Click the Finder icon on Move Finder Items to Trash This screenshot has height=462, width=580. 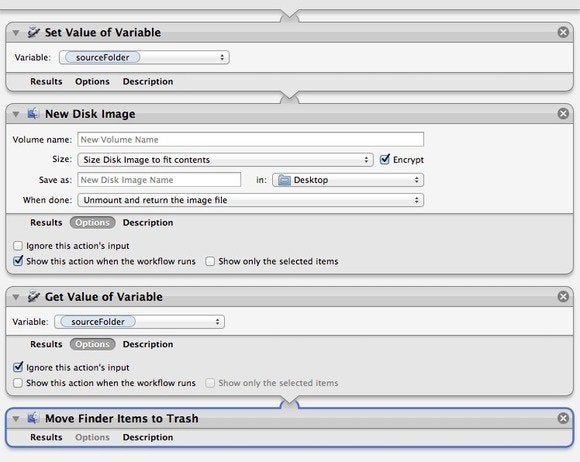coord(33,418)
